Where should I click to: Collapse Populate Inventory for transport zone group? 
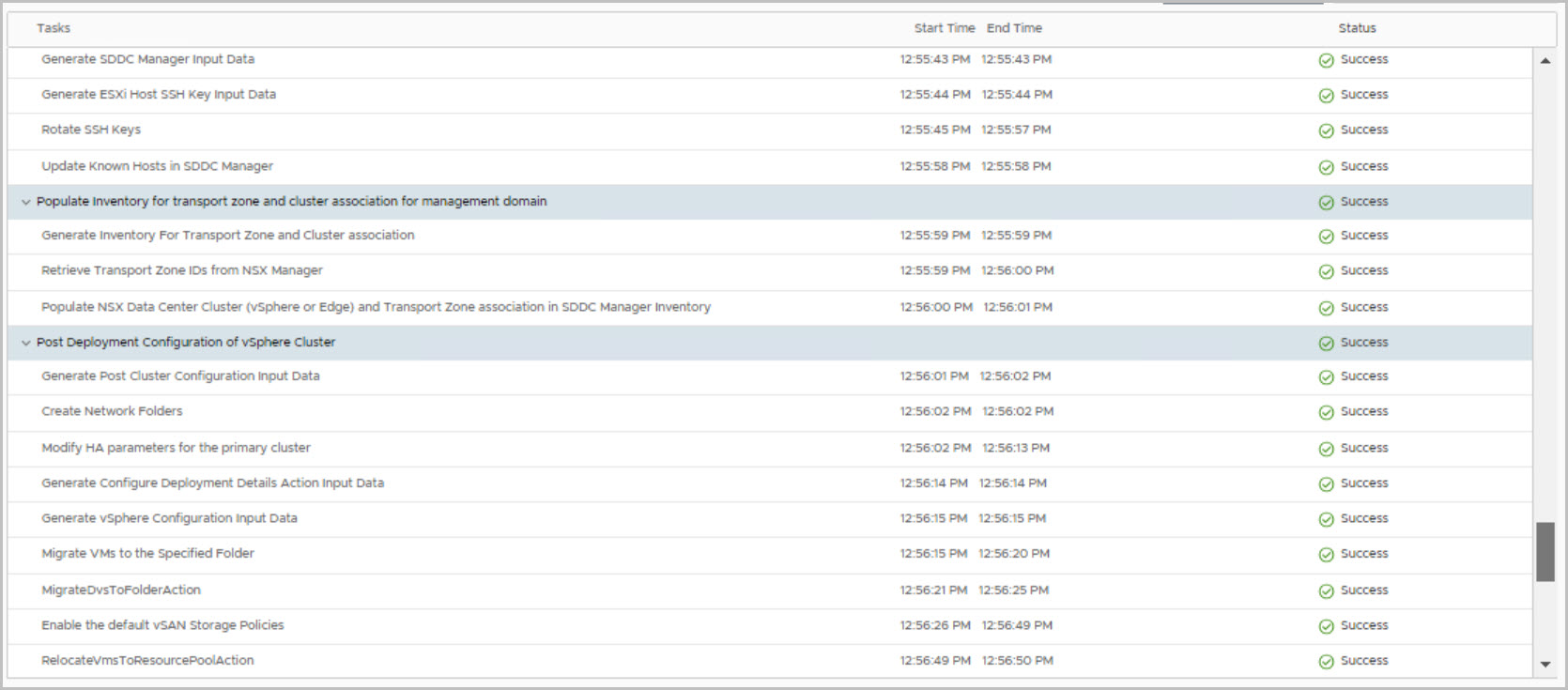pyautogui.click(x=26, y=202)
